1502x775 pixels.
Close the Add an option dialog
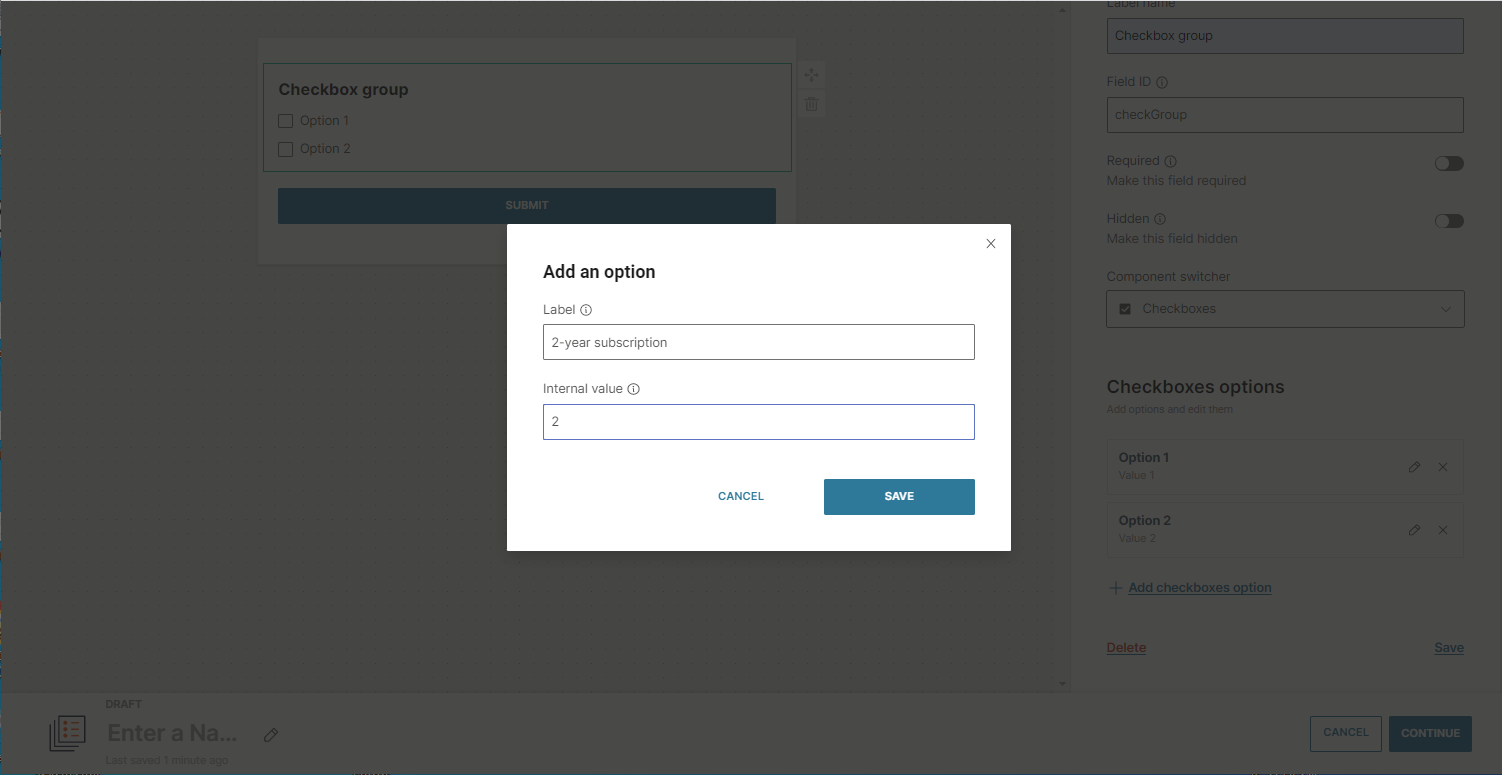[991, 244]
